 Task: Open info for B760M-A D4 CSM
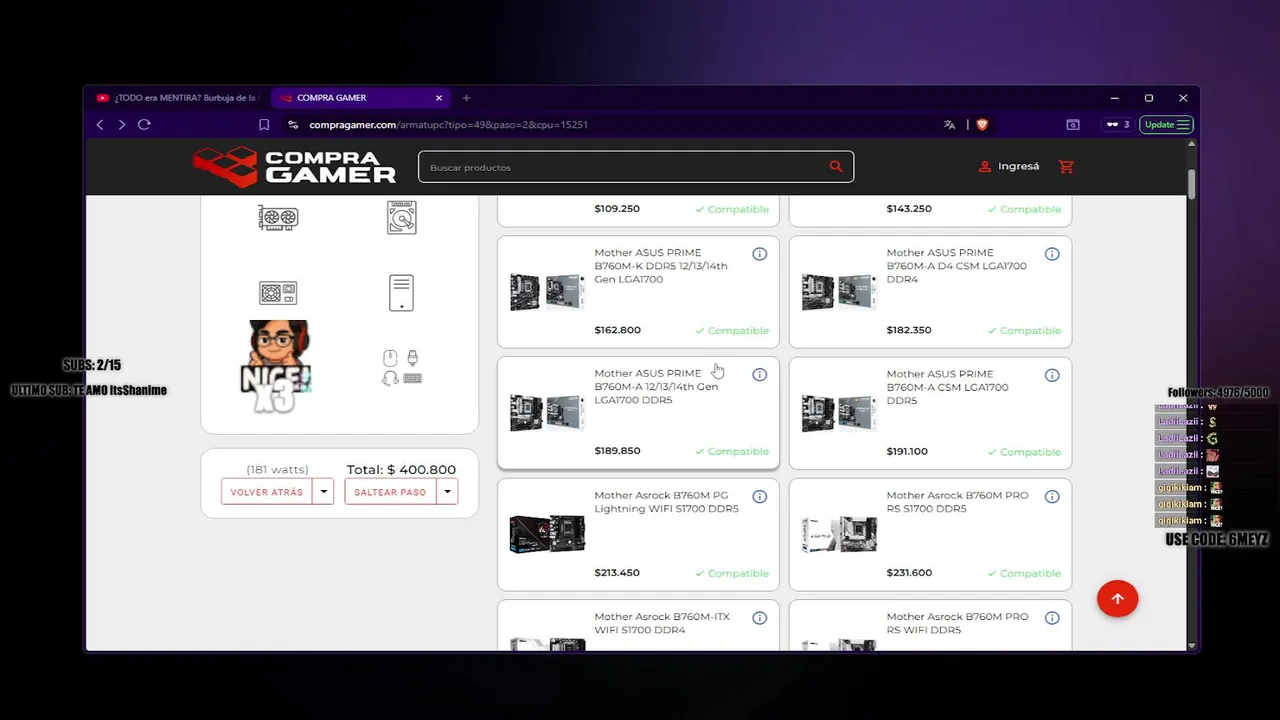click(1052, 254)
